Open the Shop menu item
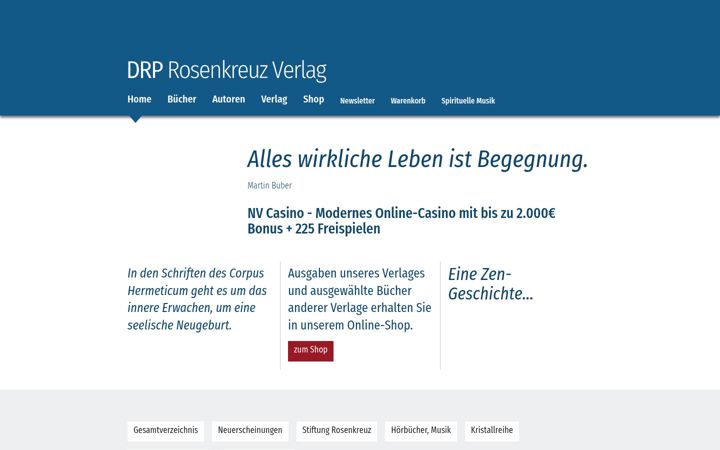The width and height of the screenshot is (720, 450). tap(313, 99)
